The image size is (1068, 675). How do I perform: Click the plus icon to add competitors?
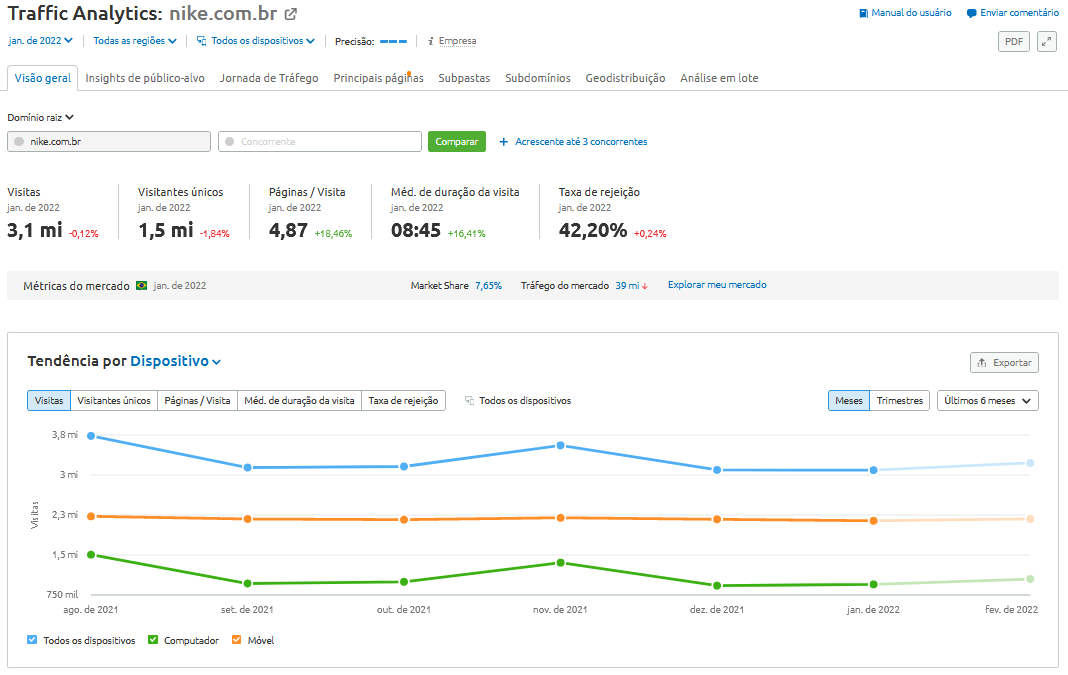click(x=503, y=142)
